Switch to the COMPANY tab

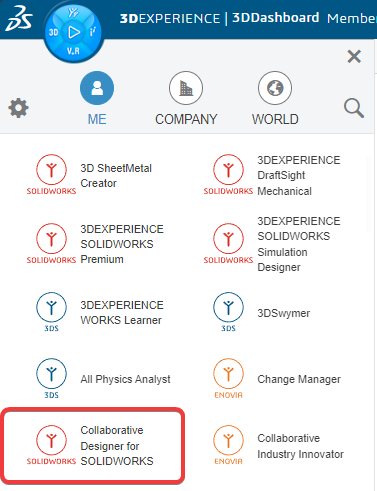(186, 98)
